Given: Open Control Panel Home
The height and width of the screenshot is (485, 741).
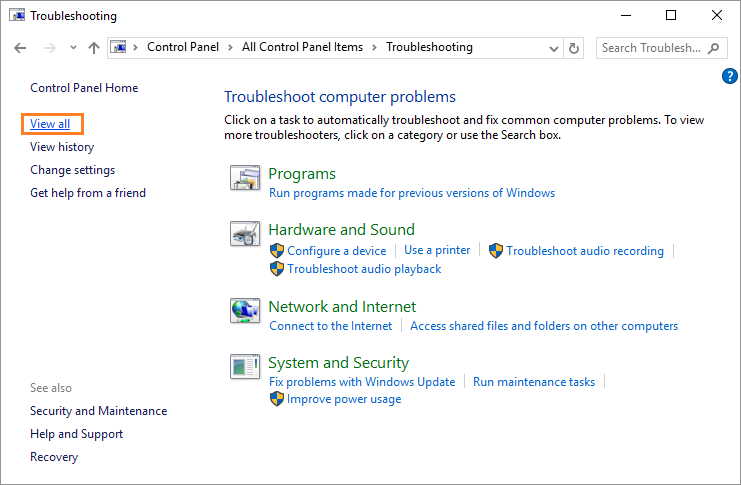Looking at the screenshot, I should pyautogui.click(x=84, y=88).
